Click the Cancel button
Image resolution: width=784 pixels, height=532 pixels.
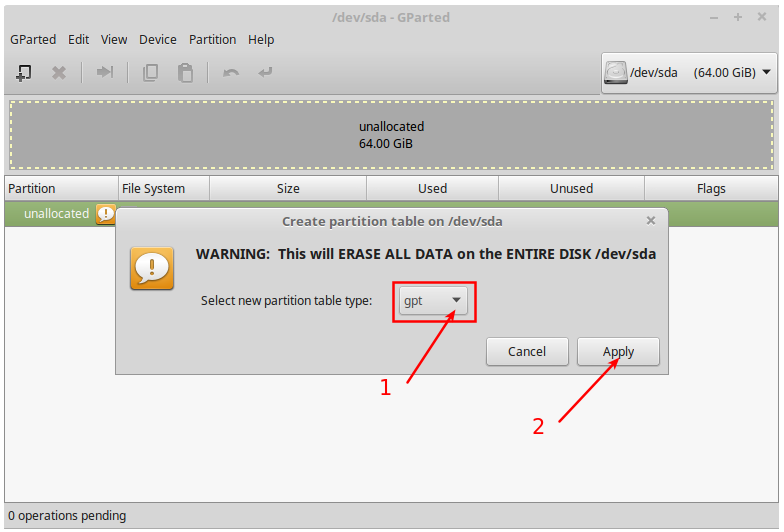(x=527, y=352)
